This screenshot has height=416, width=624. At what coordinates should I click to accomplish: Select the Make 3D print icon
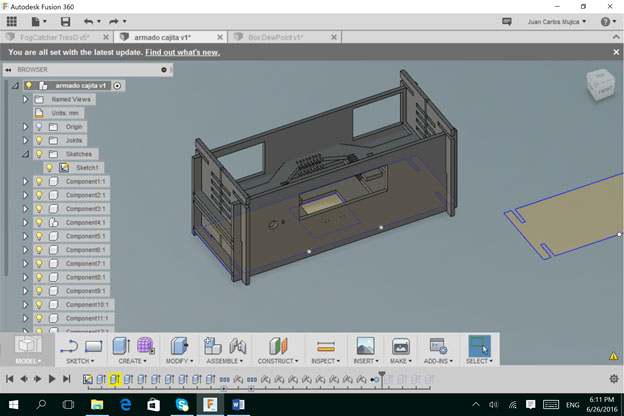point(400,346)
